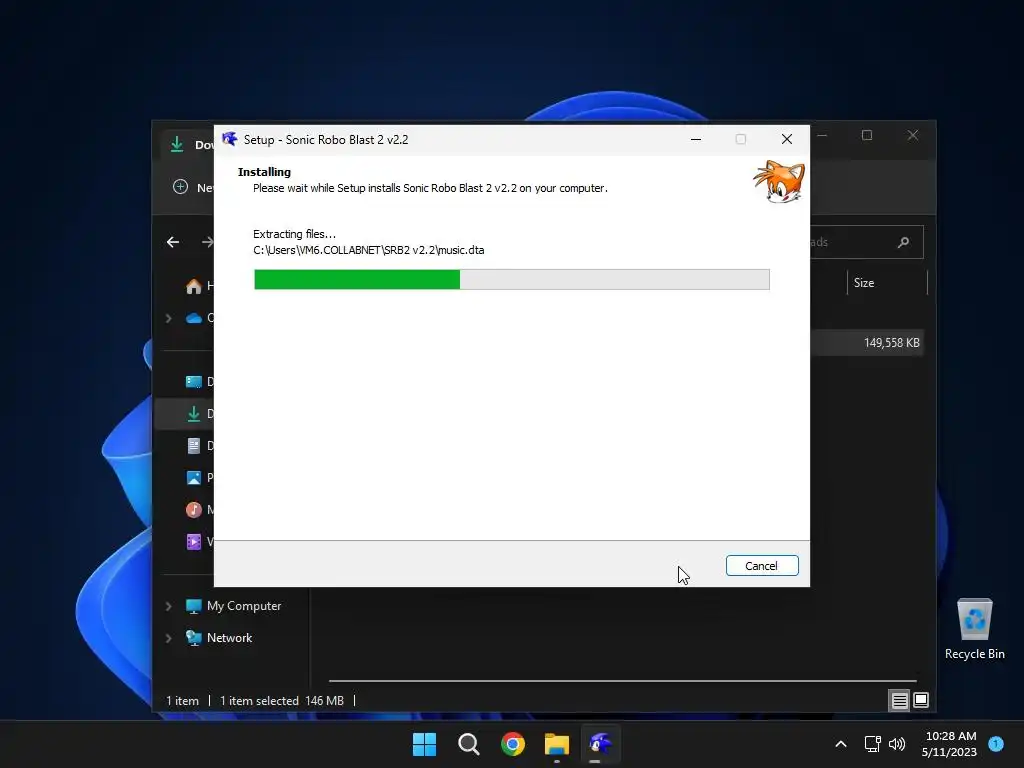The width and height of the screenshot is (1024, 768).
Task: Cancel the Sonic Robo Blast 2 installation
Action: 761,566
